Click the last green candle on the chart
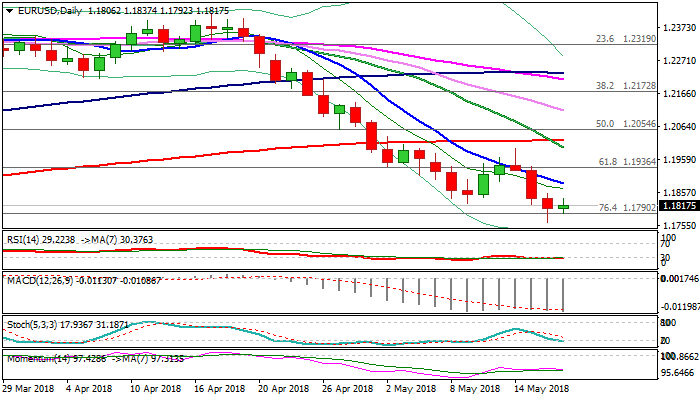700x400 pixels. tap(563, 207)
